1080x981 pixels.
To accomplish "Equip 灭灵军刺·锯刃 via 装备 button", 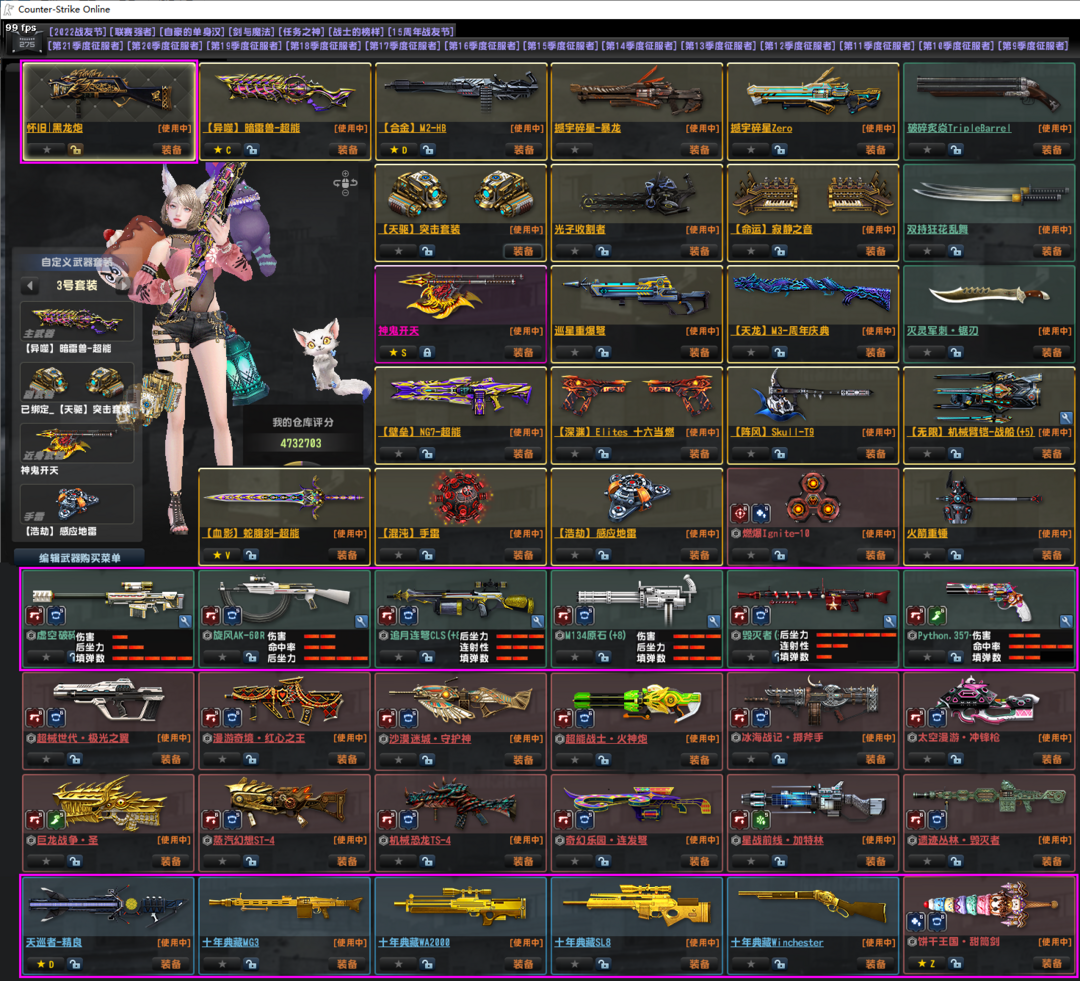I will click(x=1052, y=353).
